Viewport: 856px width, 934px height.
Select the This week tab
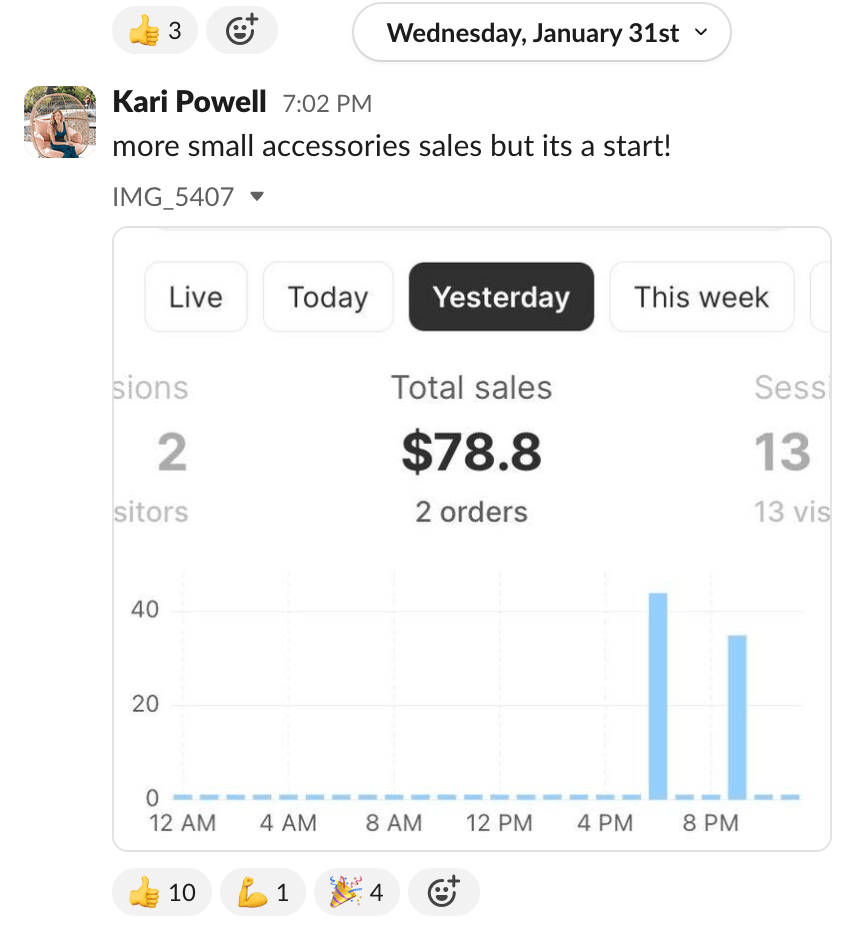(x=701, y=297)
